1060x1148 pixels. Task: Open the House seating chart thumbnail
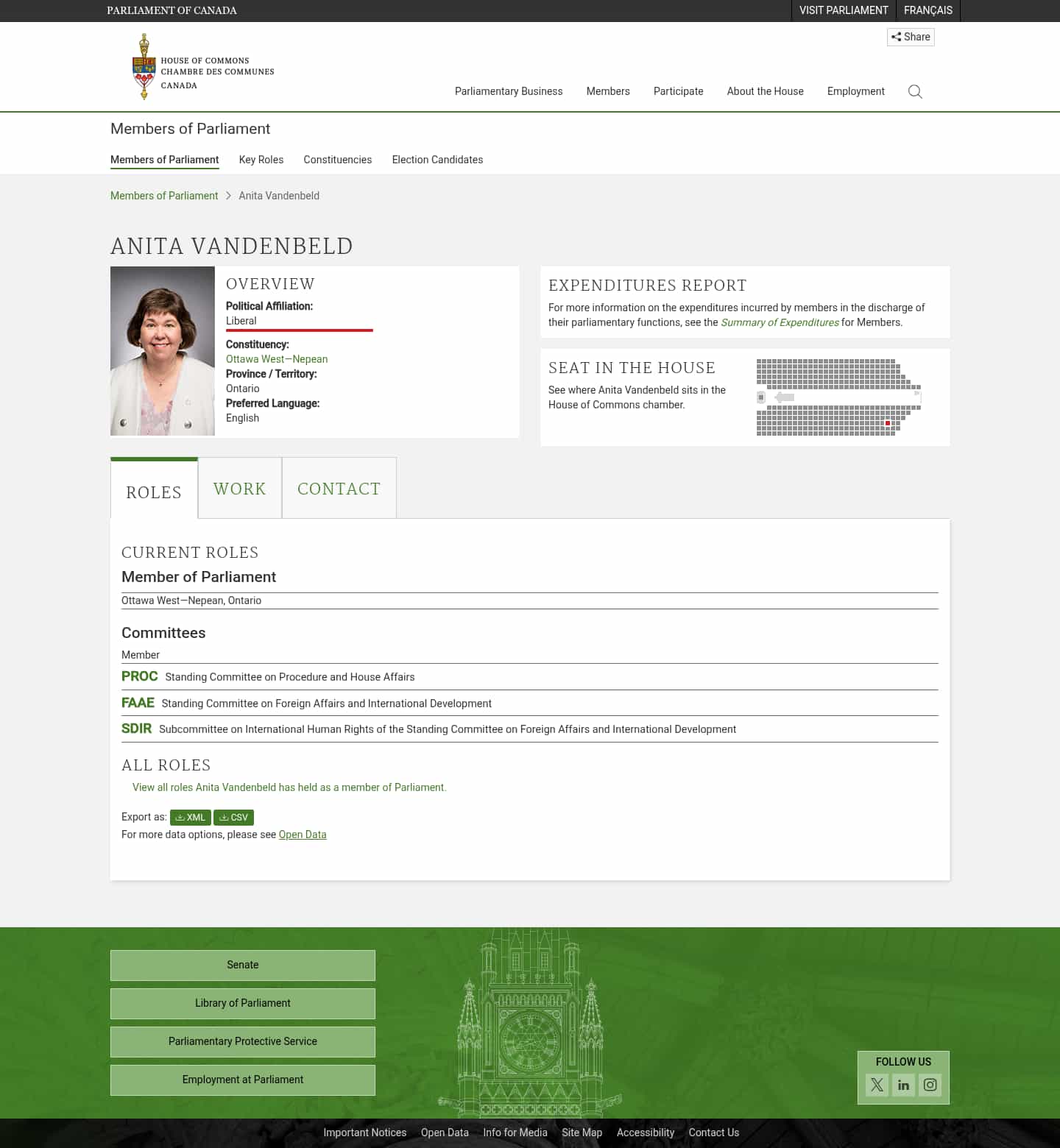pyautogui.click(x=838, y=397)
